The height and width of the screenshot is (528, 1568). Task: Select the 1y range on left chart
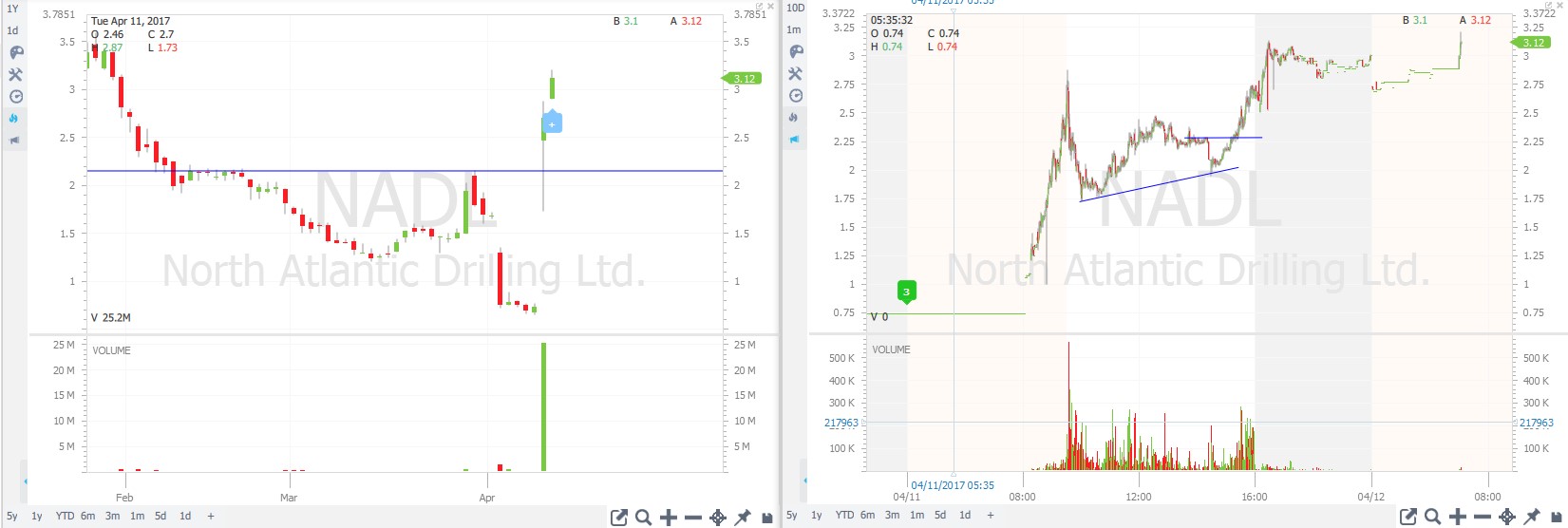pyautogui.click(x=37, y=516)
